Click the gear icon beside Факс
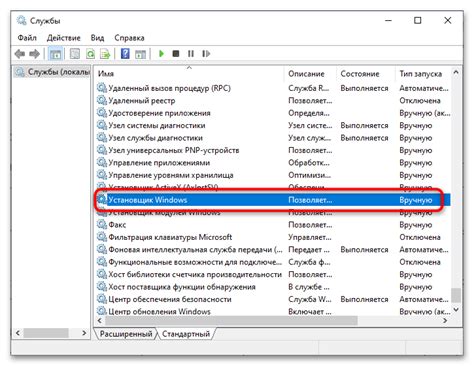The height and width of the screenshot is (366, 474). tap(102, 224)
